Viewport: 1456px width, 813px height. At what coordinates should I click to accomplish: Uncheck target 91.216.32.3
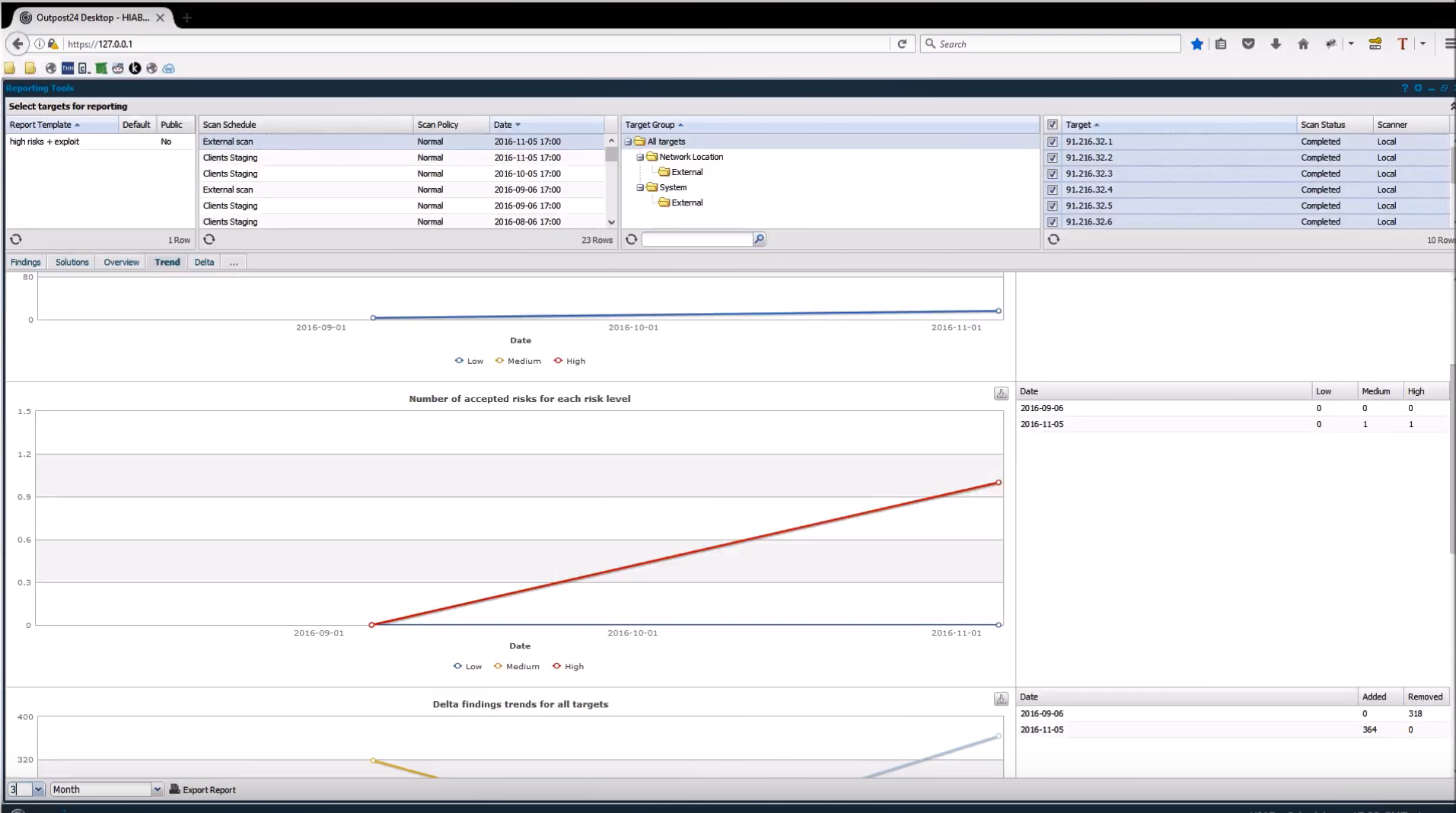pyautogui.click(x=1053, y=174)
